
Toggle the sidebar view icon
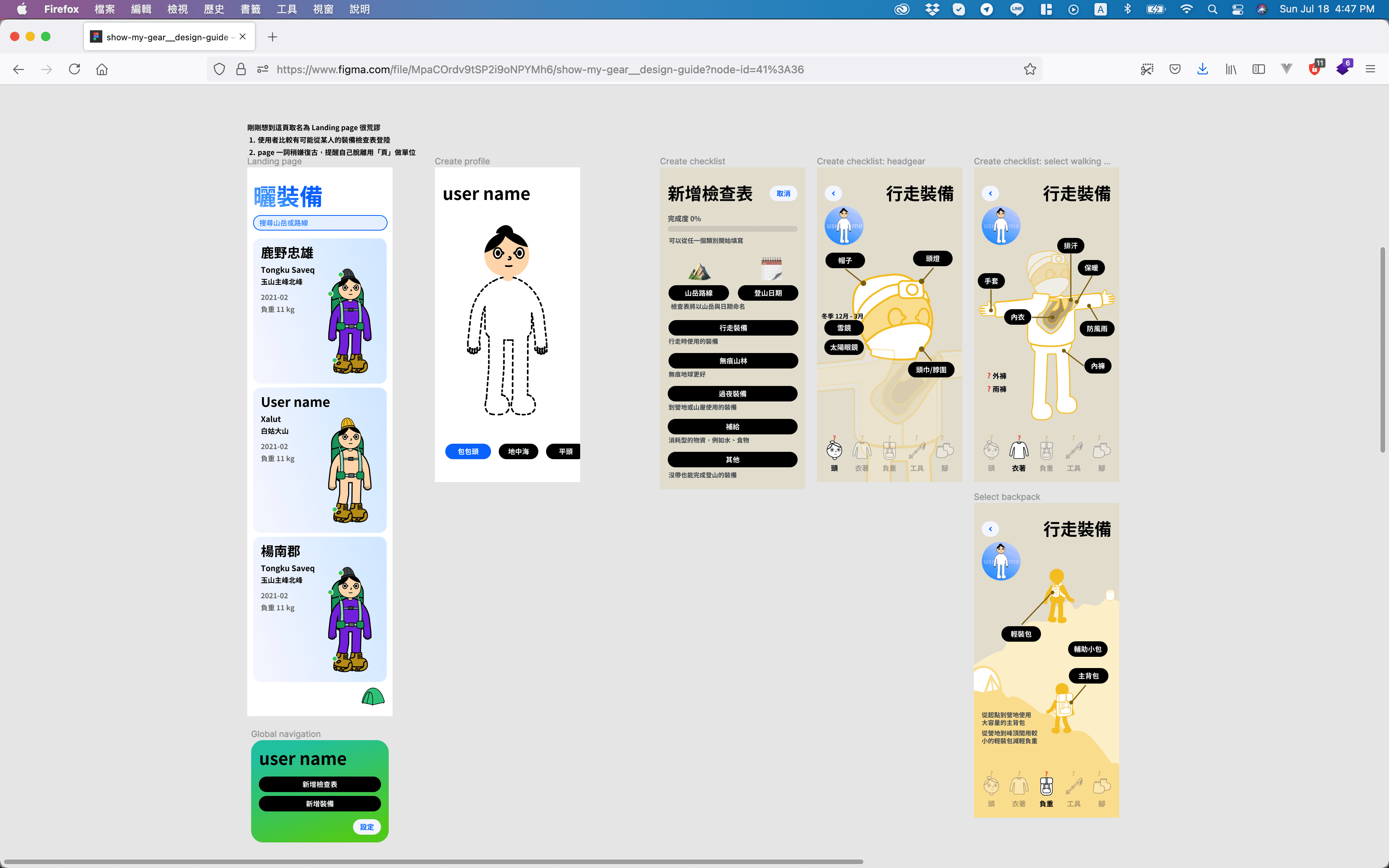1258,69
